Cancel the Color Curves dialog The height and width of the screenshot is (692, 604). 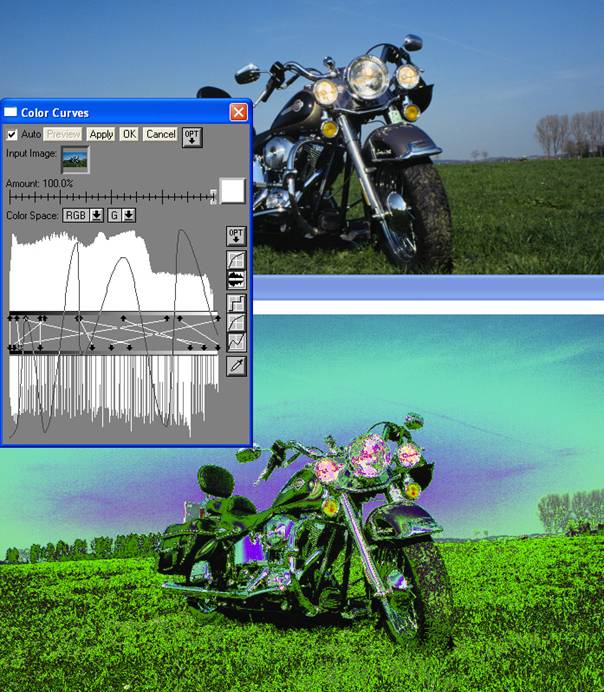[x=161, y=134]
